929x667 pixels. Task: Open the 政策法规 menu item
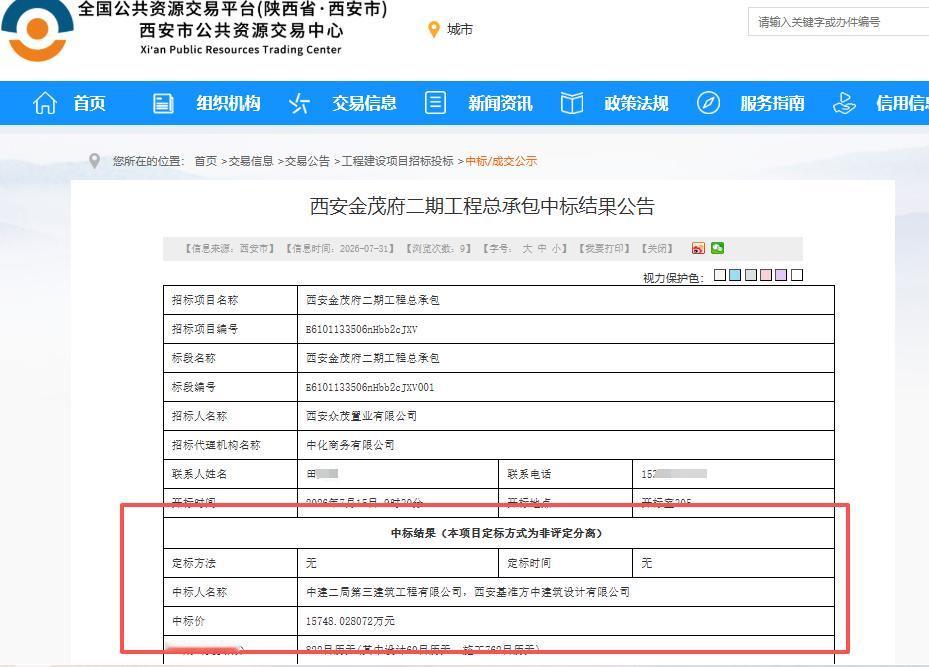tap(636, 103)
